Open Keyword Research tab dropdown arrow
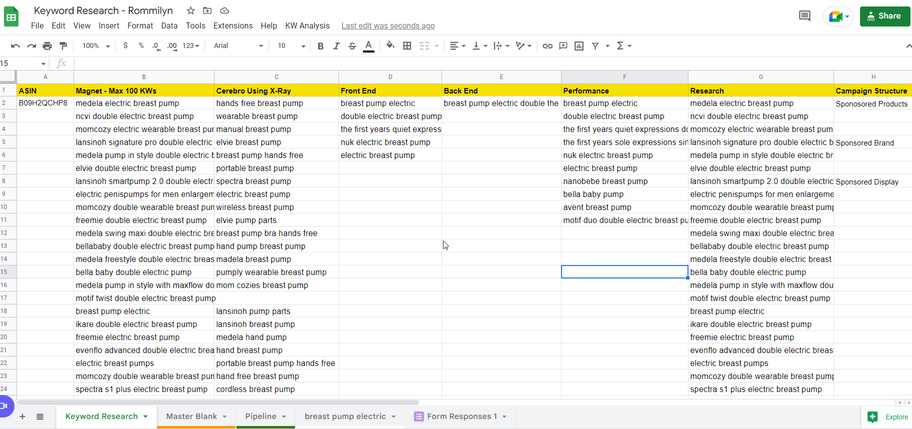Image resolution: width=912 pixels, height=429 pixels. pyautogui.click(x=145, y=416)
